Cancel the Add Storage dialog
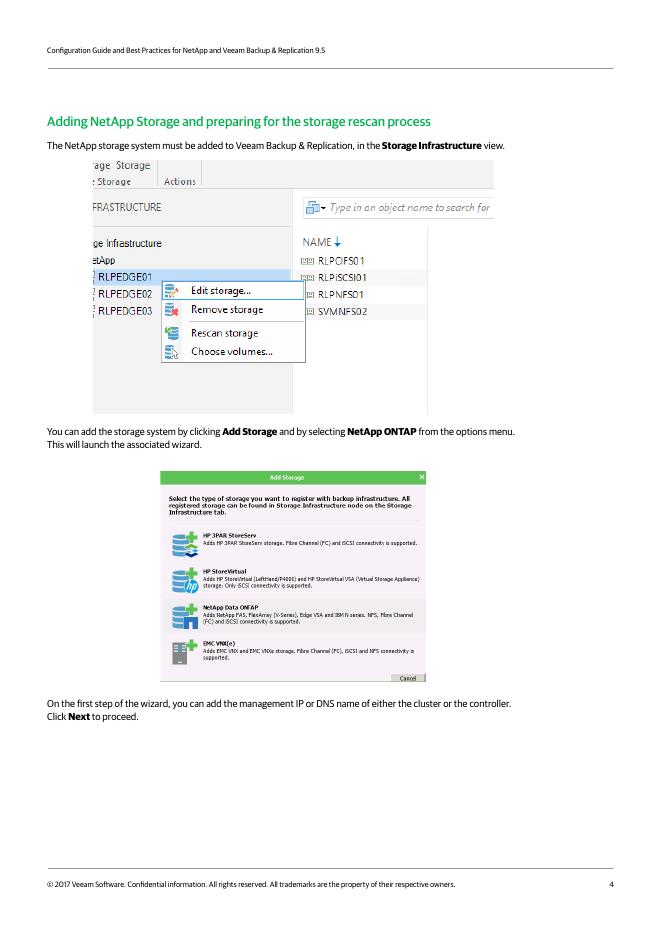This screenshot has height=936, width=662. [408, 678]
